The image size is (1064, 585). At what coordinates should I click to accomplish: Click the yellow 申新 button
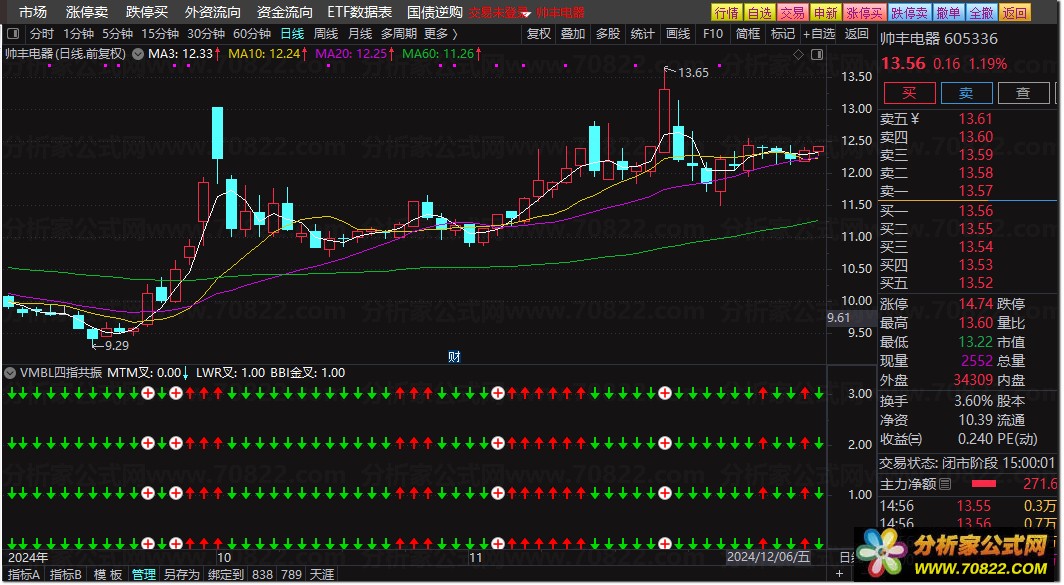825,12
